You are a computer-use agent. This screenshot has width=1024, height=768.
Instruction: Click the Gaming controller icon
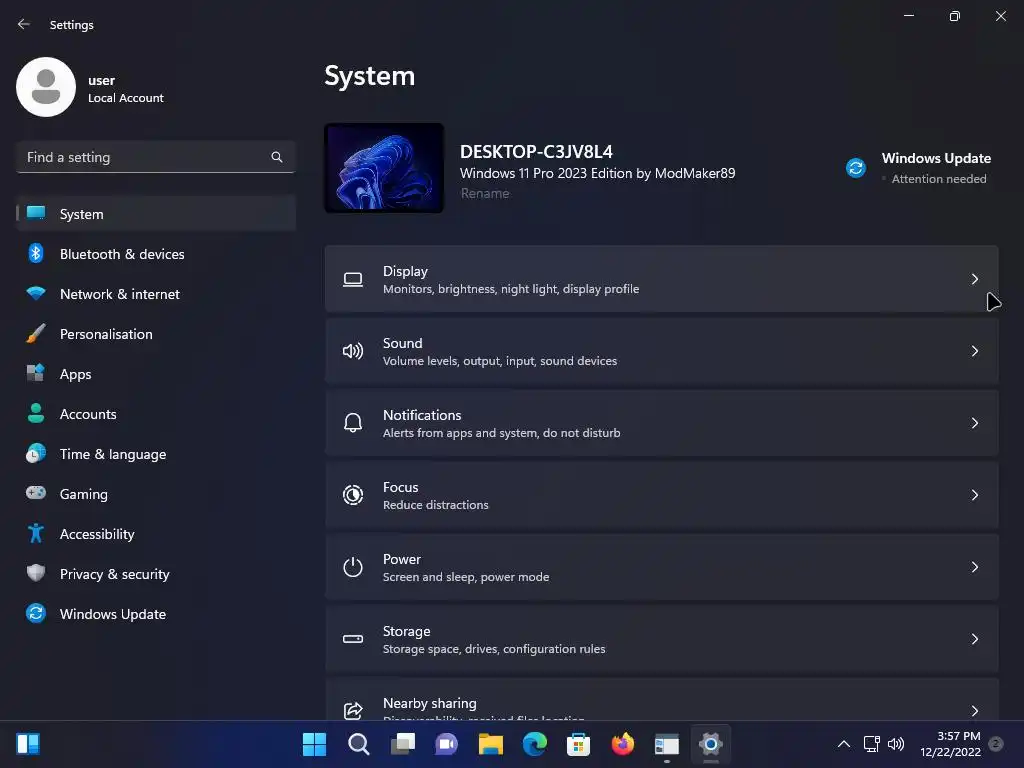coord(36,493)
